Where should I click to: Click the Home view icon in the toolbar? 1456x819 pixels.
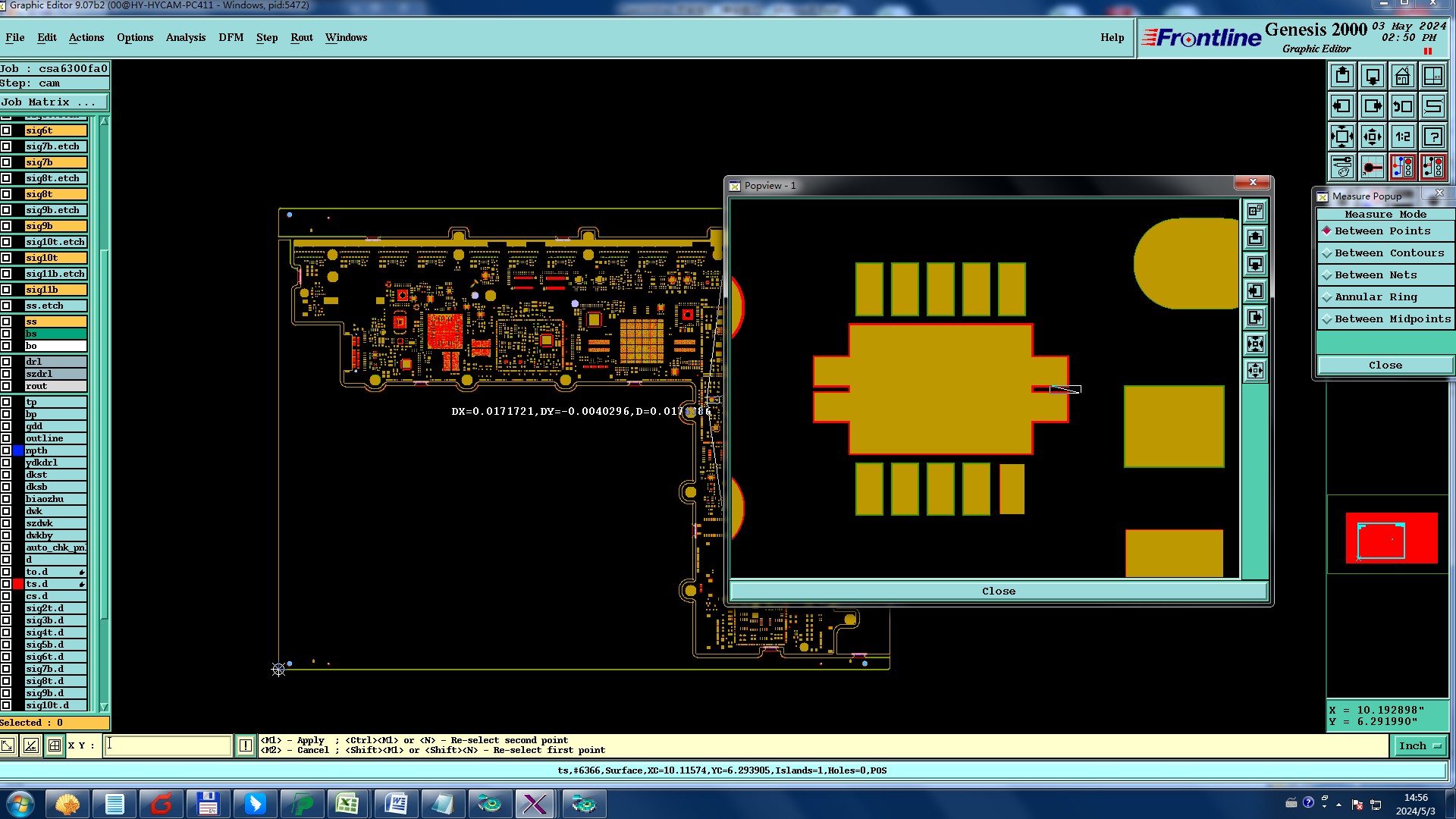[x=1402, y=76]
